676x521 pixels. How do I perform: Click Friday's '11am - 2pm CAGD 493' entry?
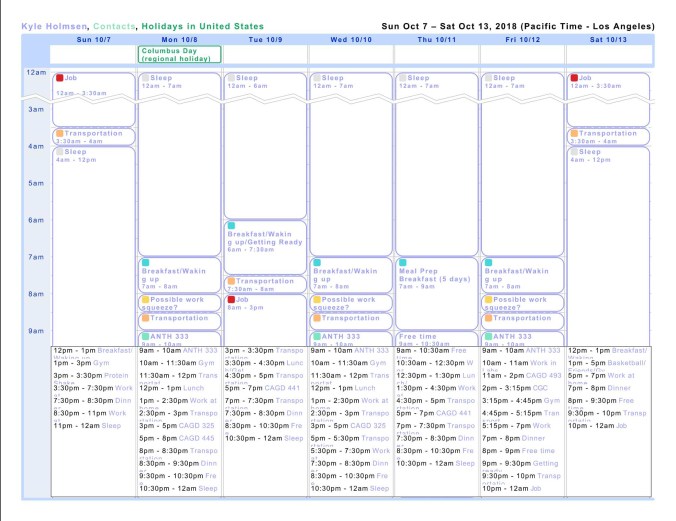(522, 376)
